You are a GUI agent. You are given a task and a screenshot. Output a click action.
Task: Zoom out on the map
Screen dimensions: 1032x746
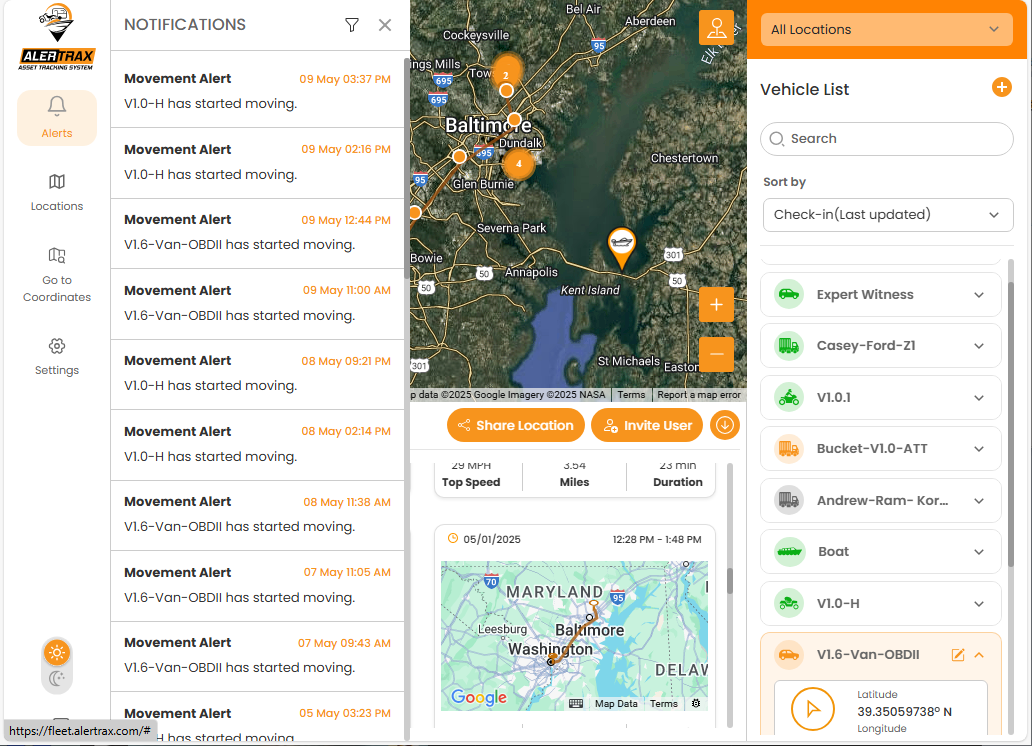click(716, 354)
